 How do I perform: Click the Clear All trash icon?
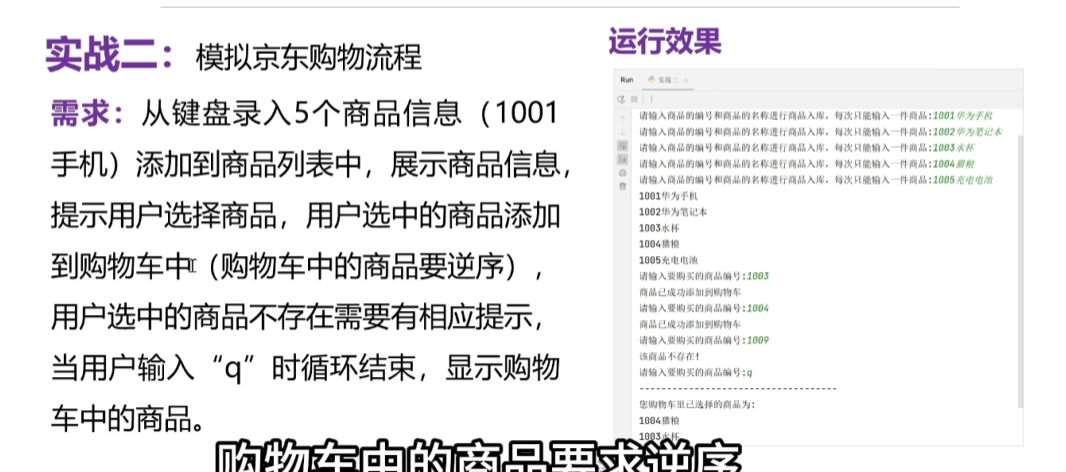[622, 186]
